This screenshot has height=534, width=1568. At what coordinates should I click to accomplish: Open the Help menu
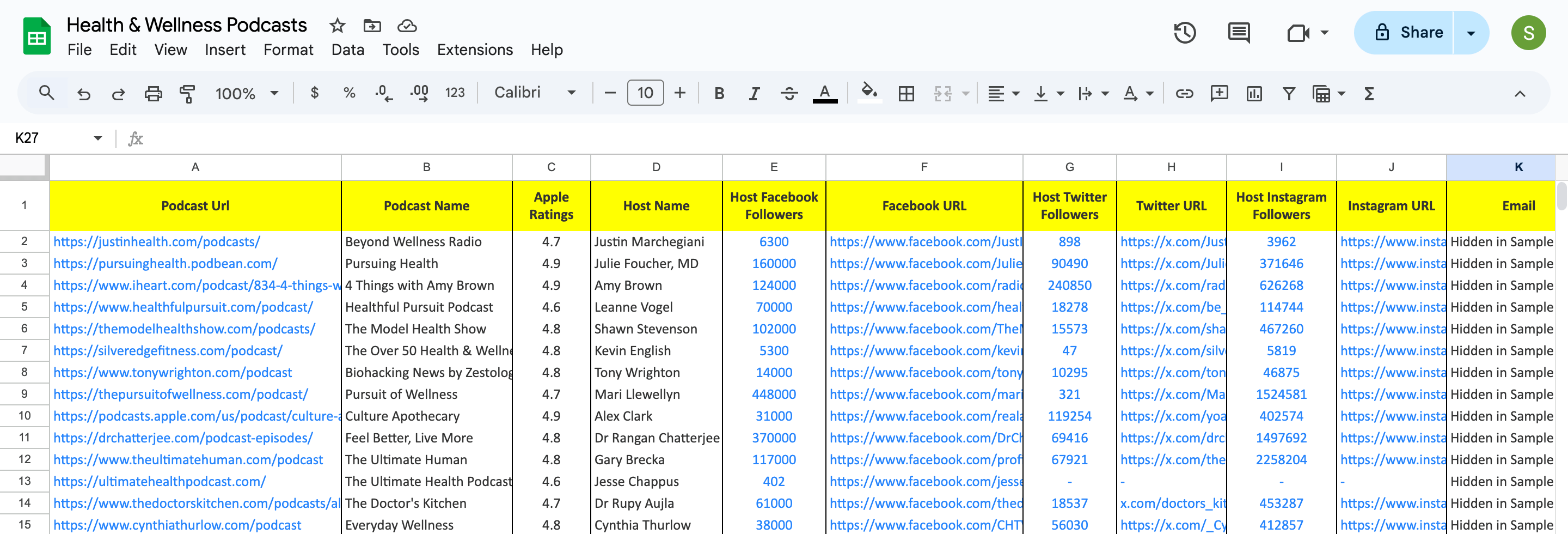point(547,50)
